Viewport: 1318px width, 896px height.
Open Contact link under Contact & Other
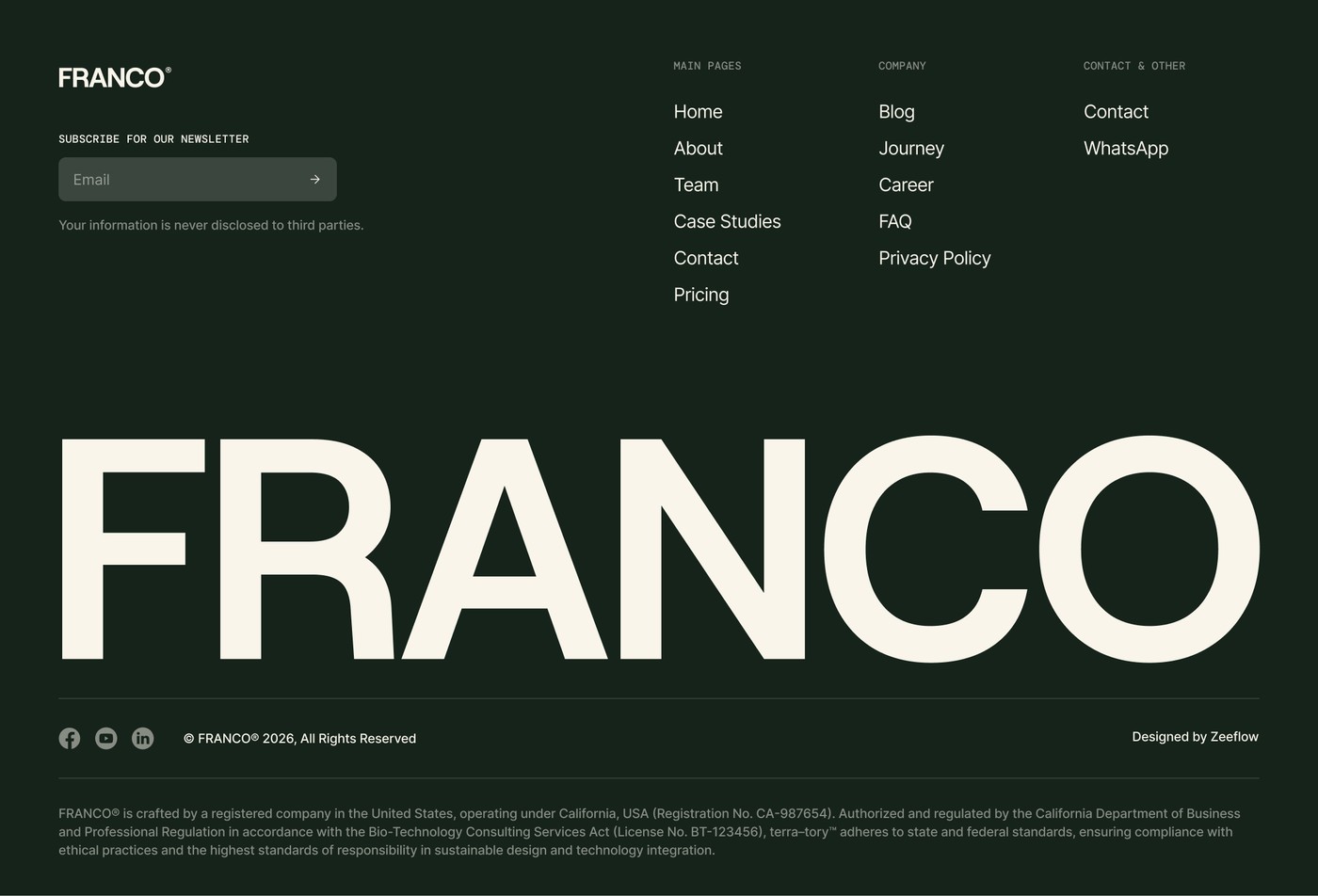(x=1117, y=112)
